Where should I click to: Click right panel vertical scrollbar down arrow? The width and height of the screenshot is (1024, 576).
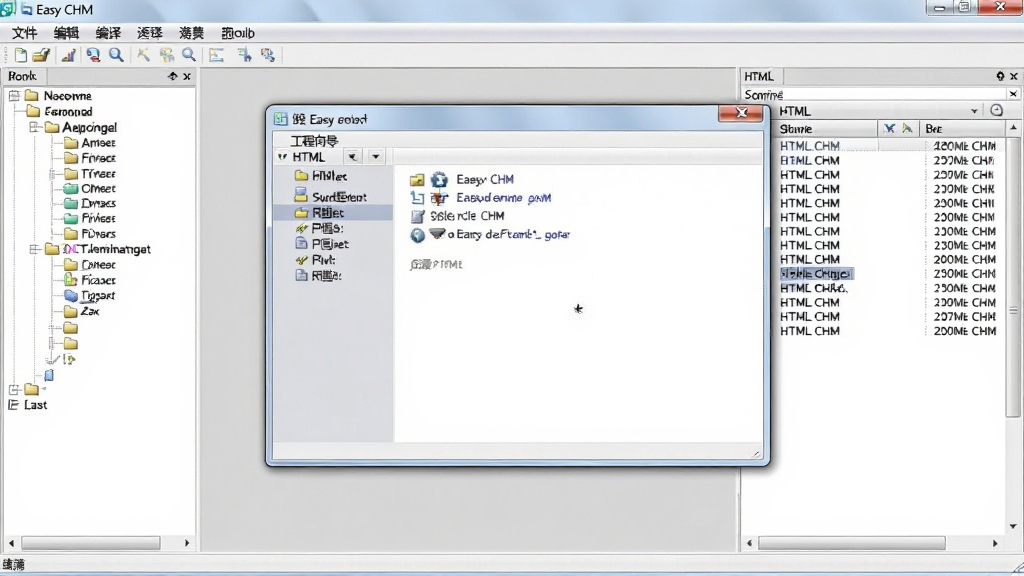[x=1013, y=526]
